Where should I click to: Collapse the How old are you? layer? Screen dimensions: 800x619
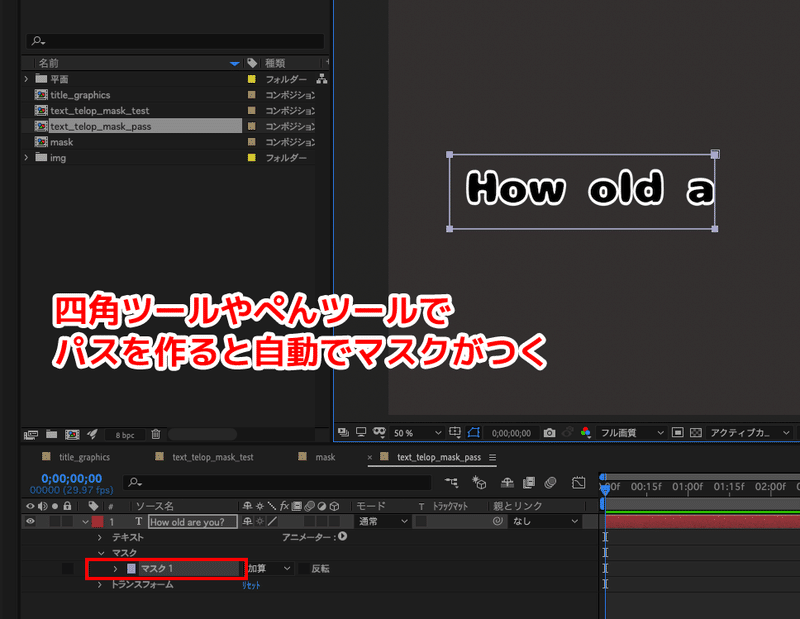click(85, 522)
